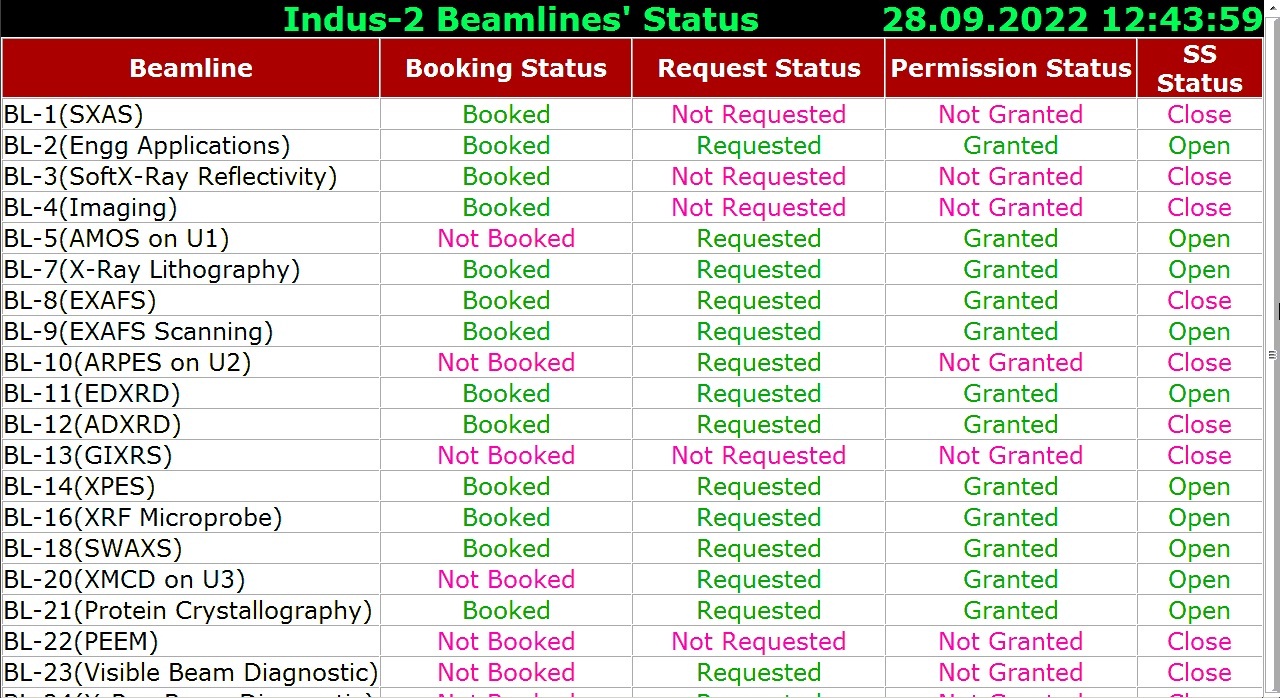Select the BL-11(EDXRD) beamline name
The image size is (1280, 698).
92,393
